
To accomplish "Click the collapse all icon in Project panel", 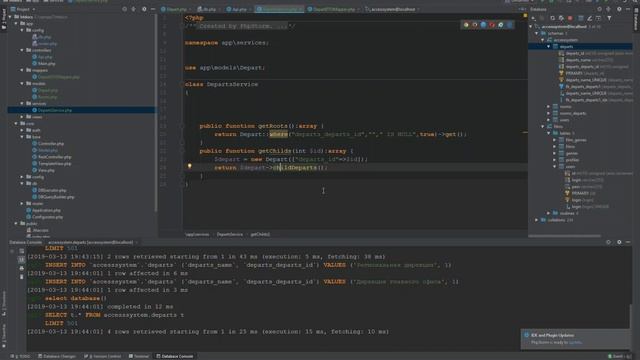I will click(133, 9).
